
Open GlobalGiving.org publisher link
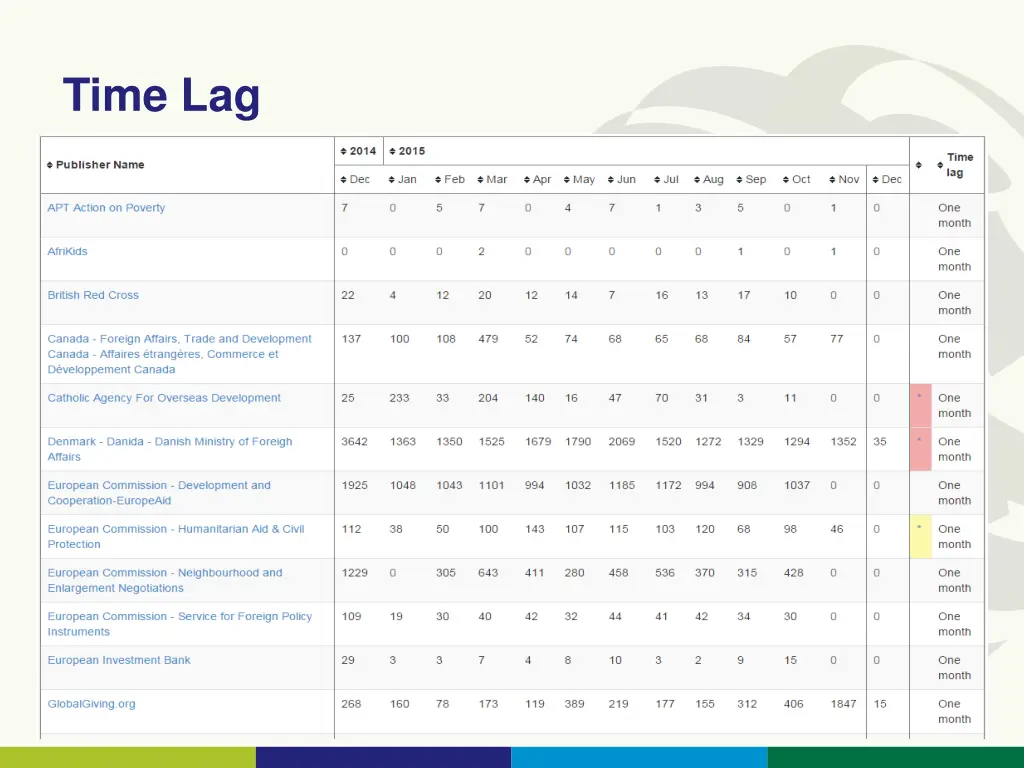(91, 704)
